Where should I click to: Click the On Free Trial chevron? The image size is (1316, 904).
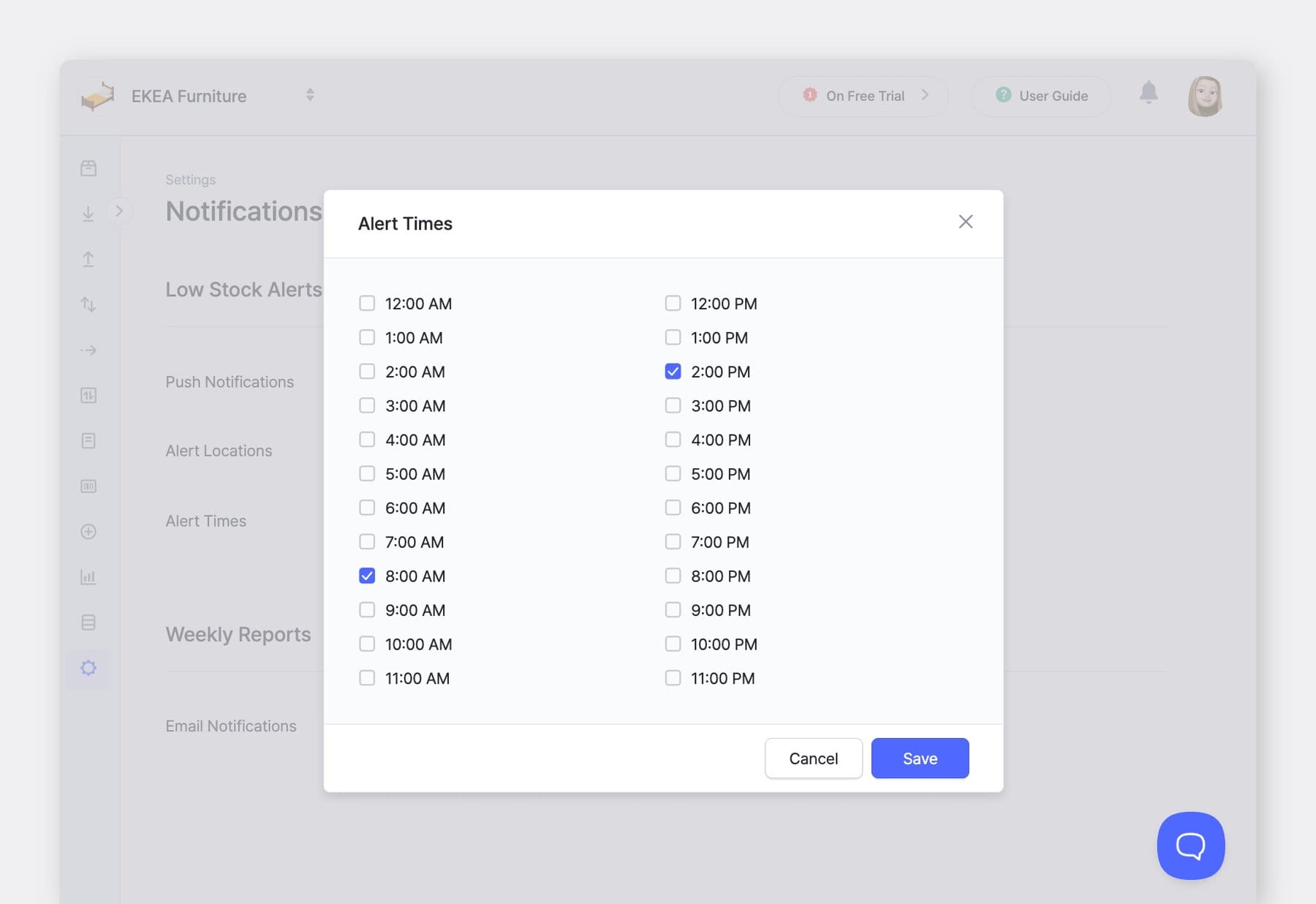click(926, 95)
